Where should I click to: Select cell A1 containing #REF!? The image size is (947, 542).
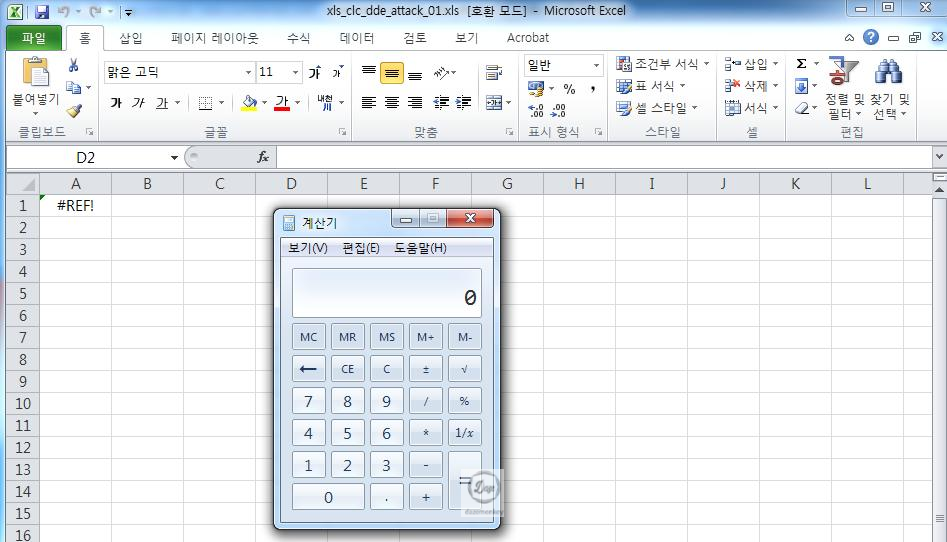(75, 205)
